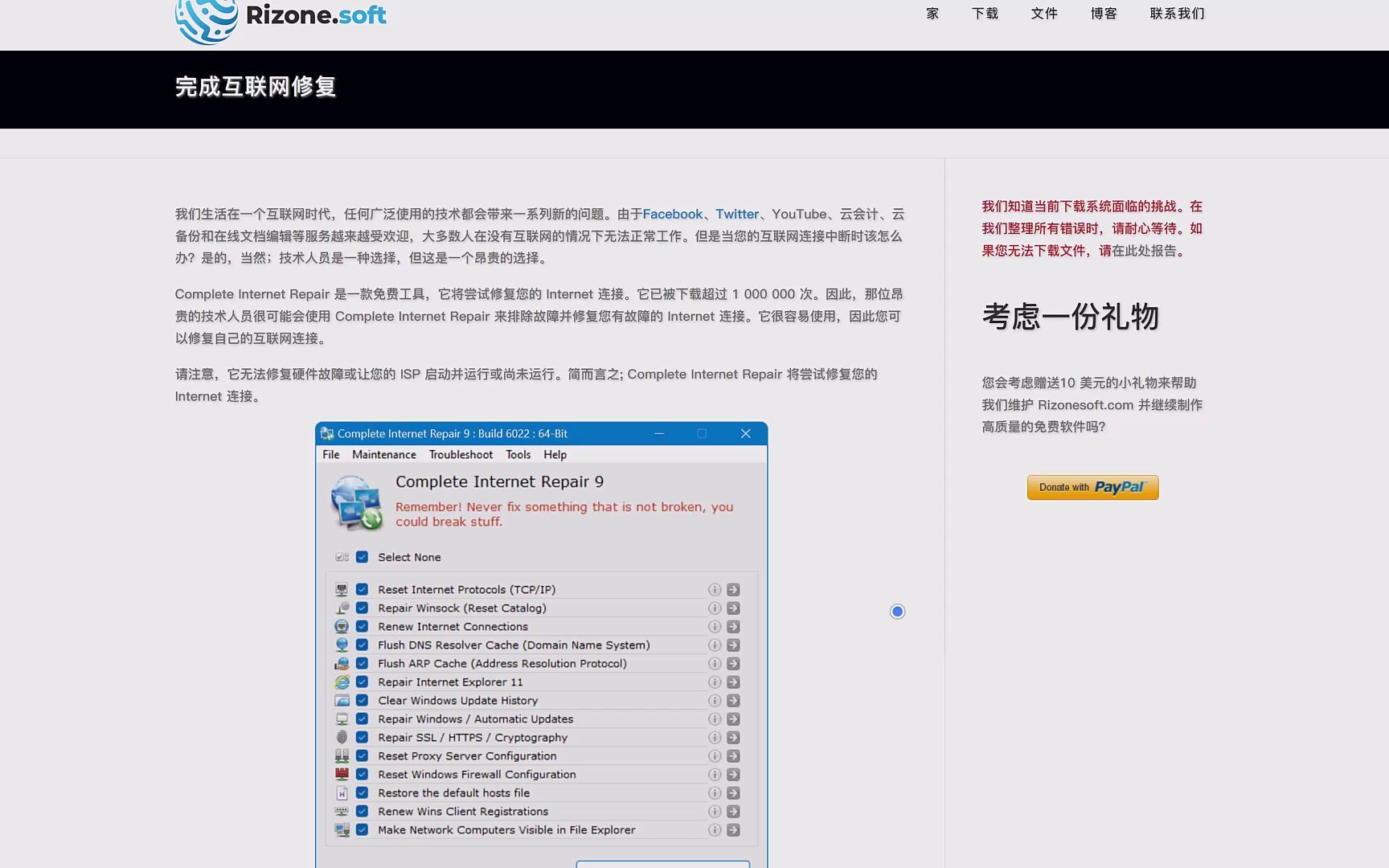Open 文件 in site navigation
The height and width of the screenshot is (868, 1389).
coord(1044,14)
